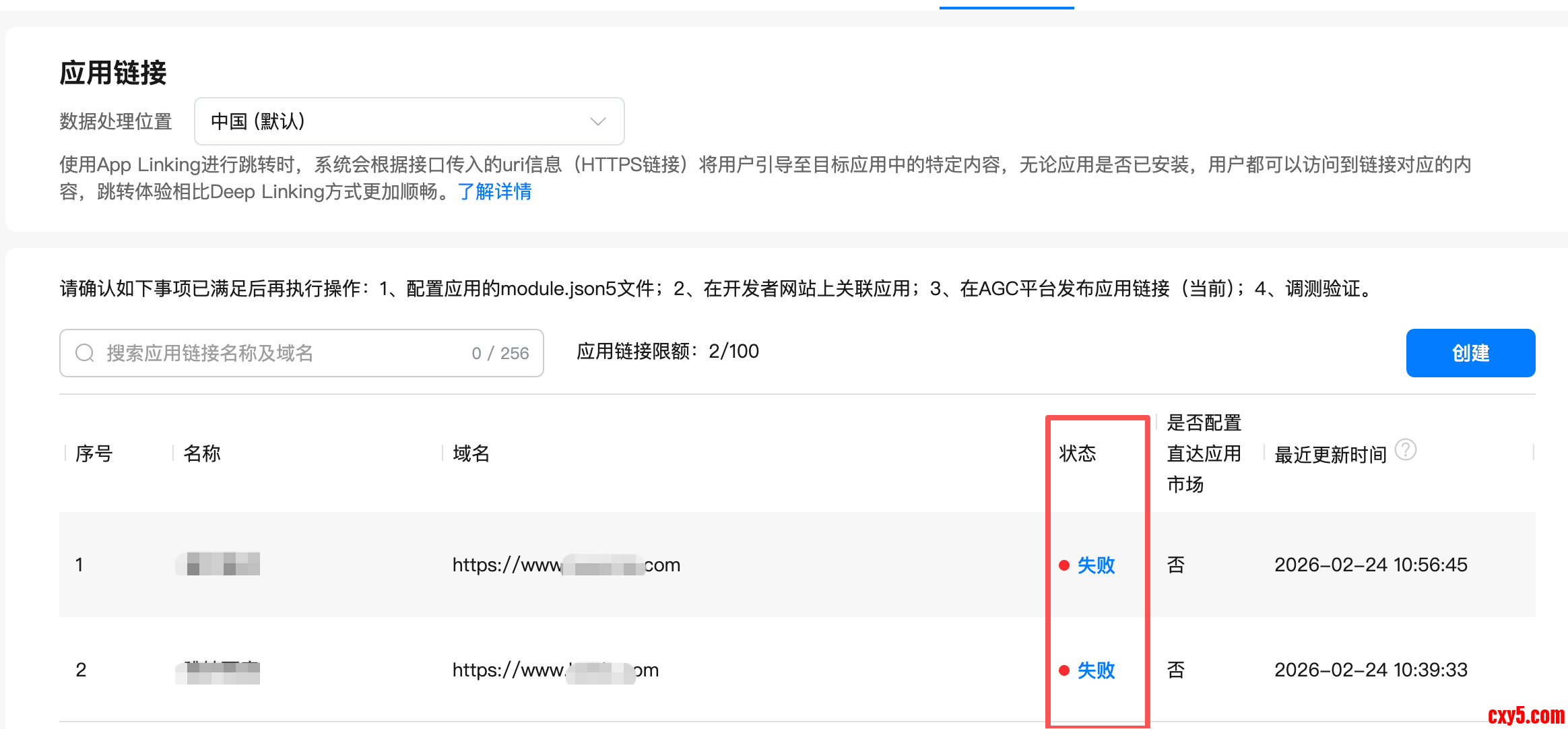Viewport: 1568px width, 729px height.
Task: Click the 是否配置直达应用市场 column header
Action: 1203,453
